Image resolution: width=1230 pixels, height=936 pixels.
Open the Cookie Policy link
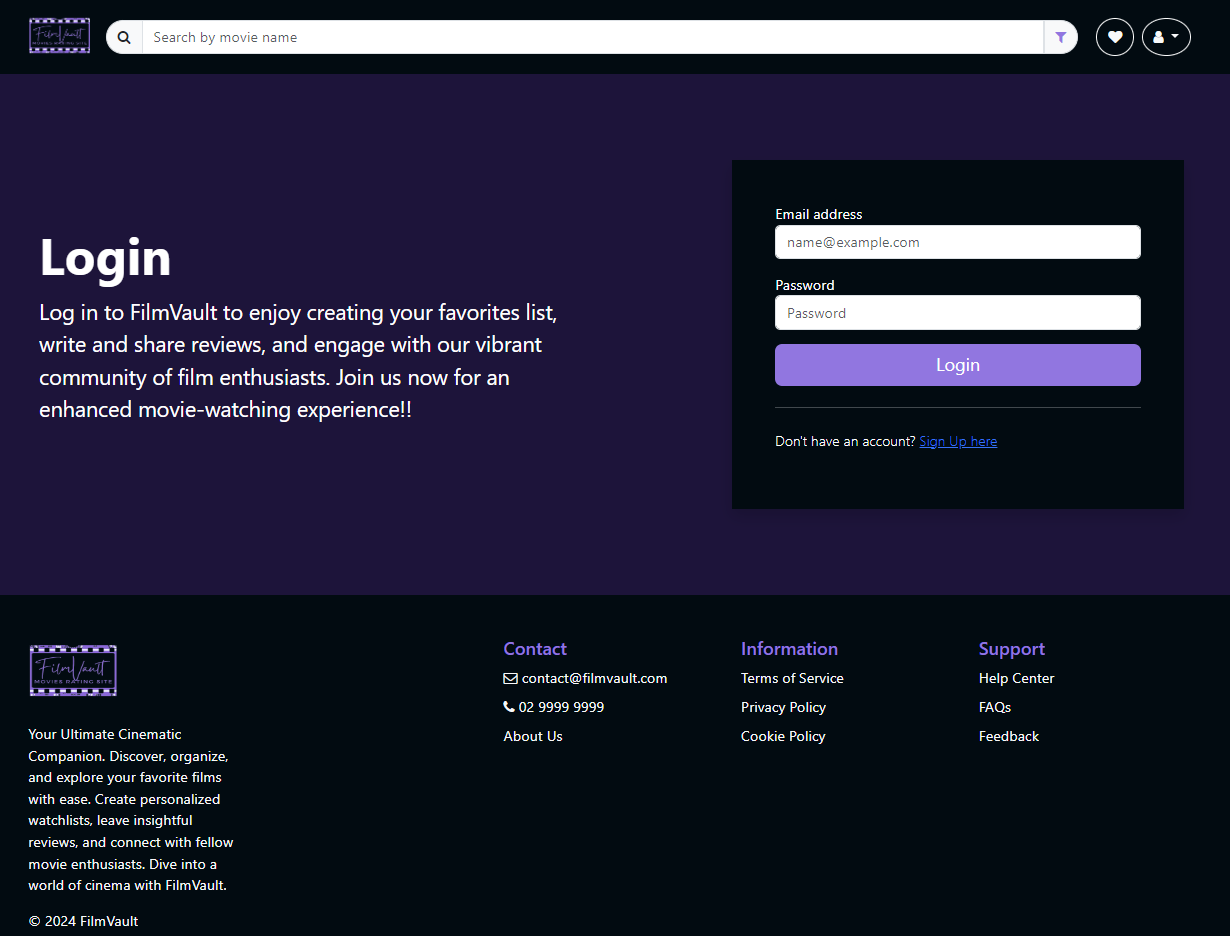pyautogui.click(x=783, y=736)
